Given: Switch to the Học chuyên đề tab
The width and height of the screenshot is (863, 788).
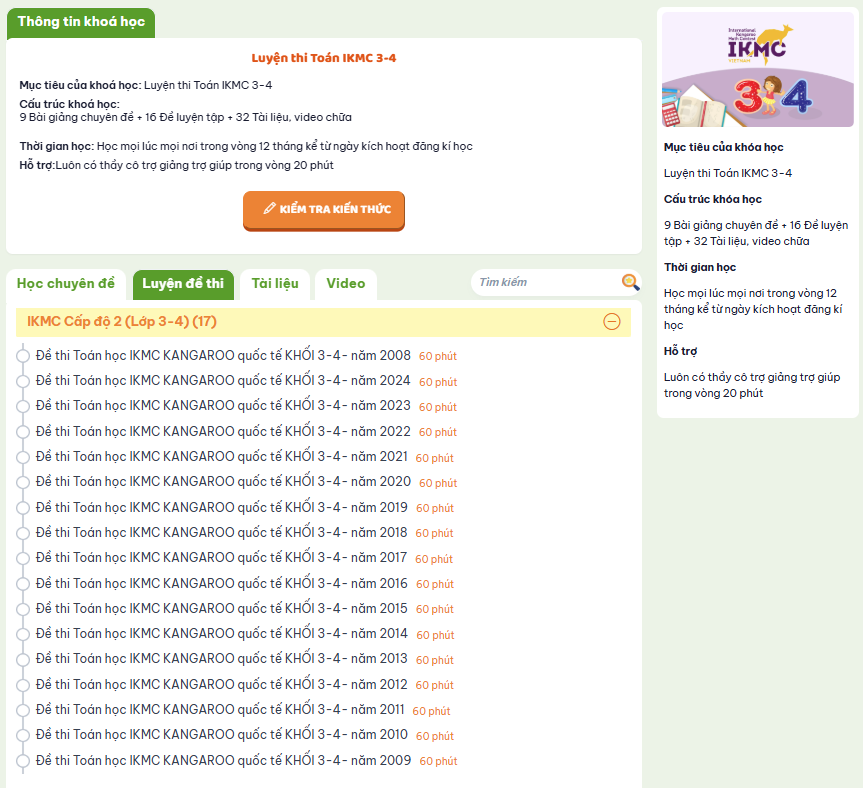Looking at the screenshot, I should (x=66, y=284).
